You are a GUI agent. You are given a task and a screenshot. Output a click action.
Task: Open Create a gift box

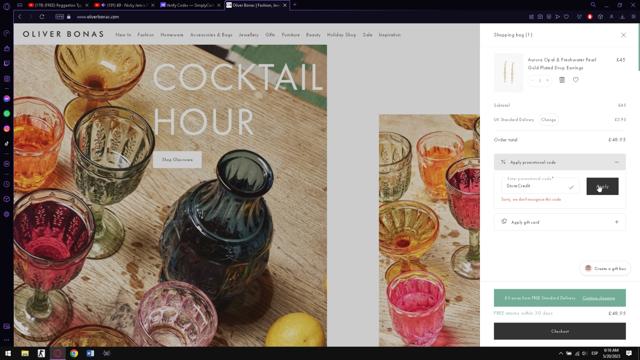606,269
